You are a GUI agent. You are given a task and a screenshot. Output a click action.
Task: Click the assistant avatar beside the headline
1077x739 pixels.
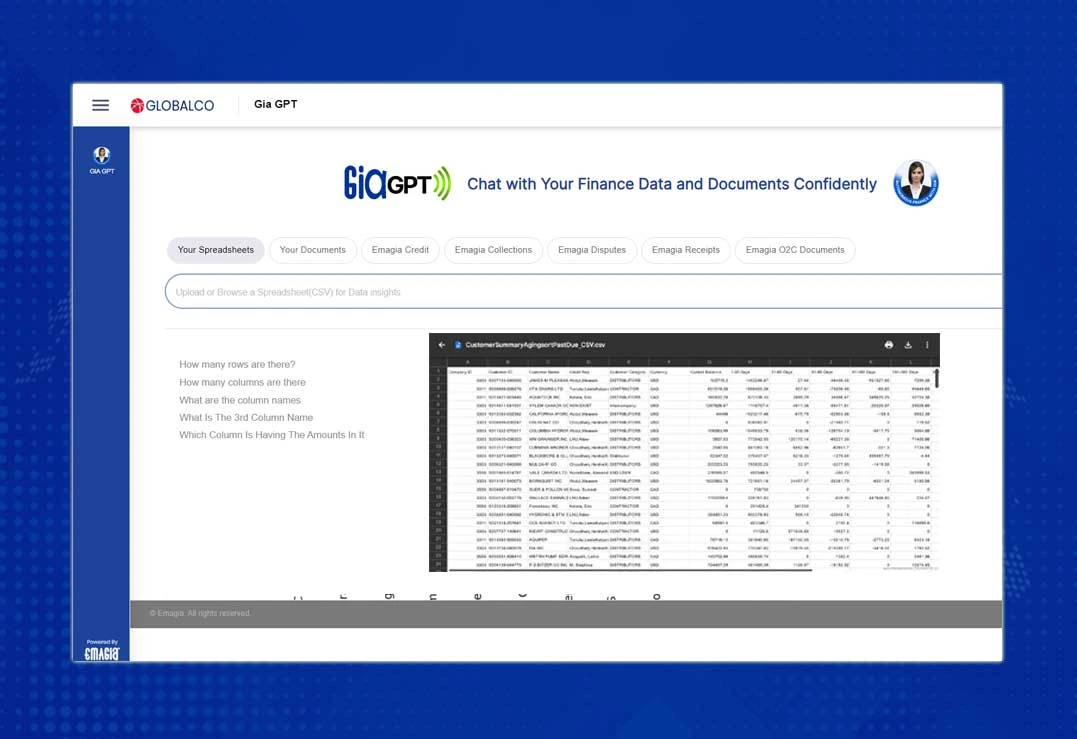click(916, 183)
